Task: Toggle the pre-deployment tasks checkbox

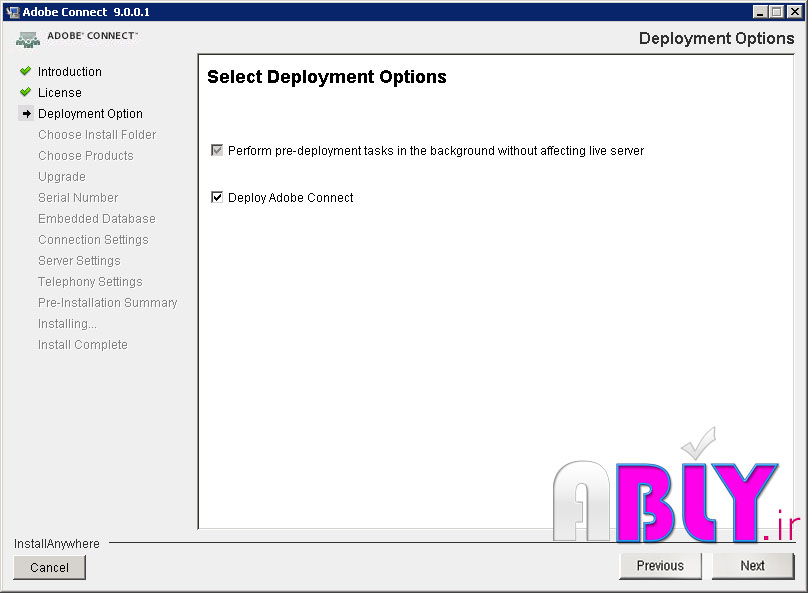Action: pos(217,150)
